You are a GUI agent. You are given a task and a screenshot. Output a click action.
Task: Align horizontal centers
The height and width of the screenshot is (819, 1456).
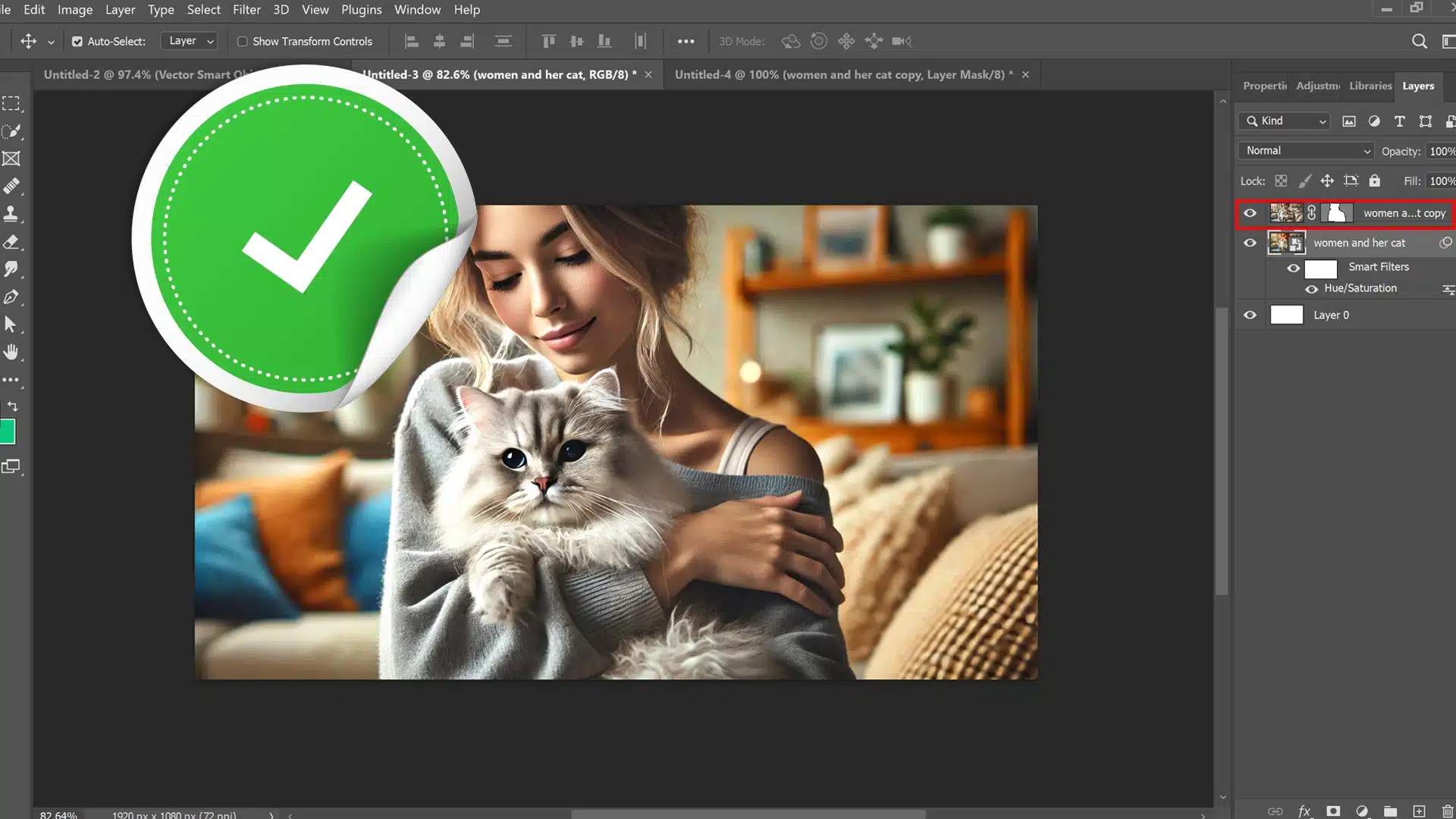click(x=439, y=41)
